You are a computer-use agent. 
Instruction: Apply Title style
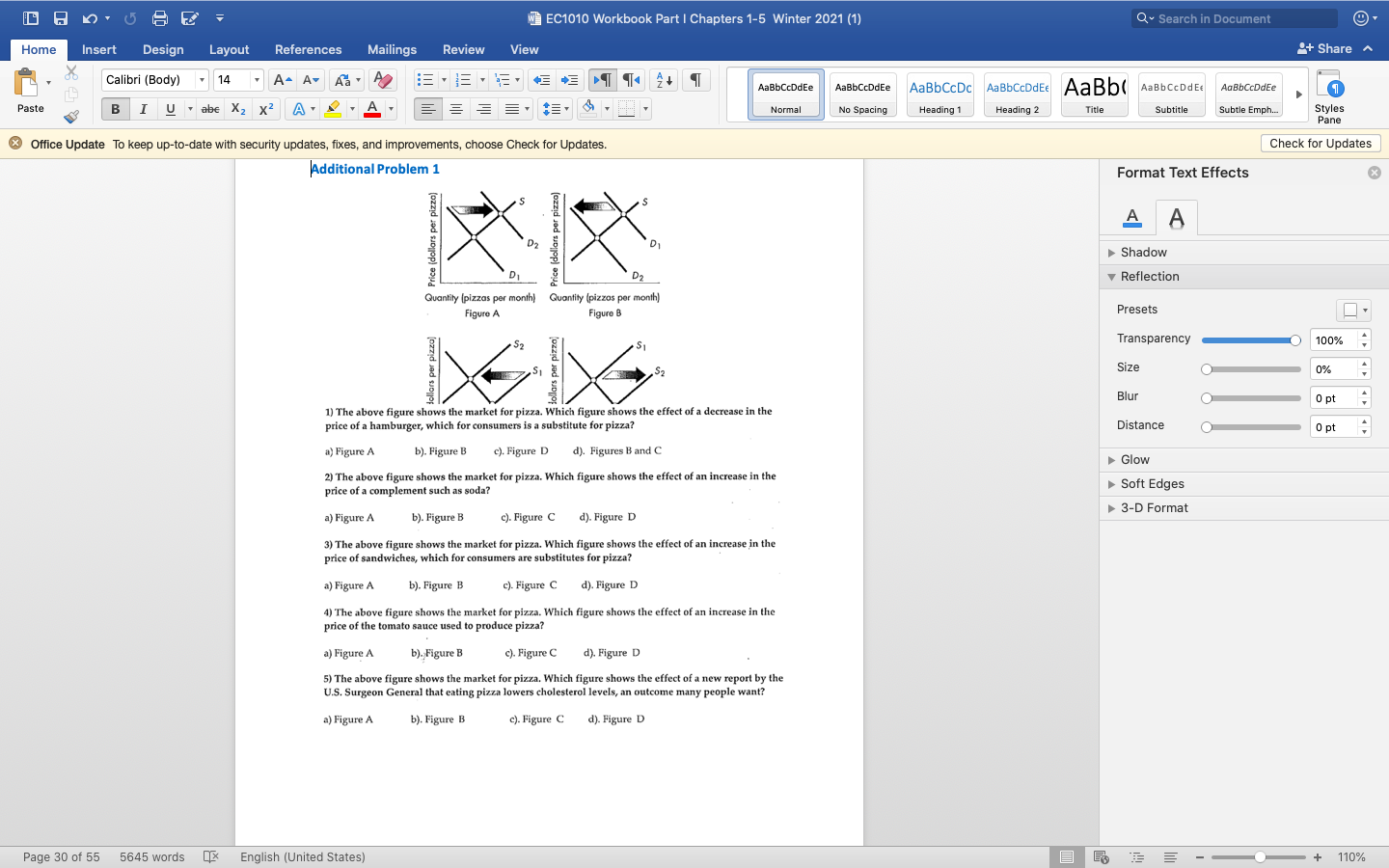click(x=1095, y=95)
